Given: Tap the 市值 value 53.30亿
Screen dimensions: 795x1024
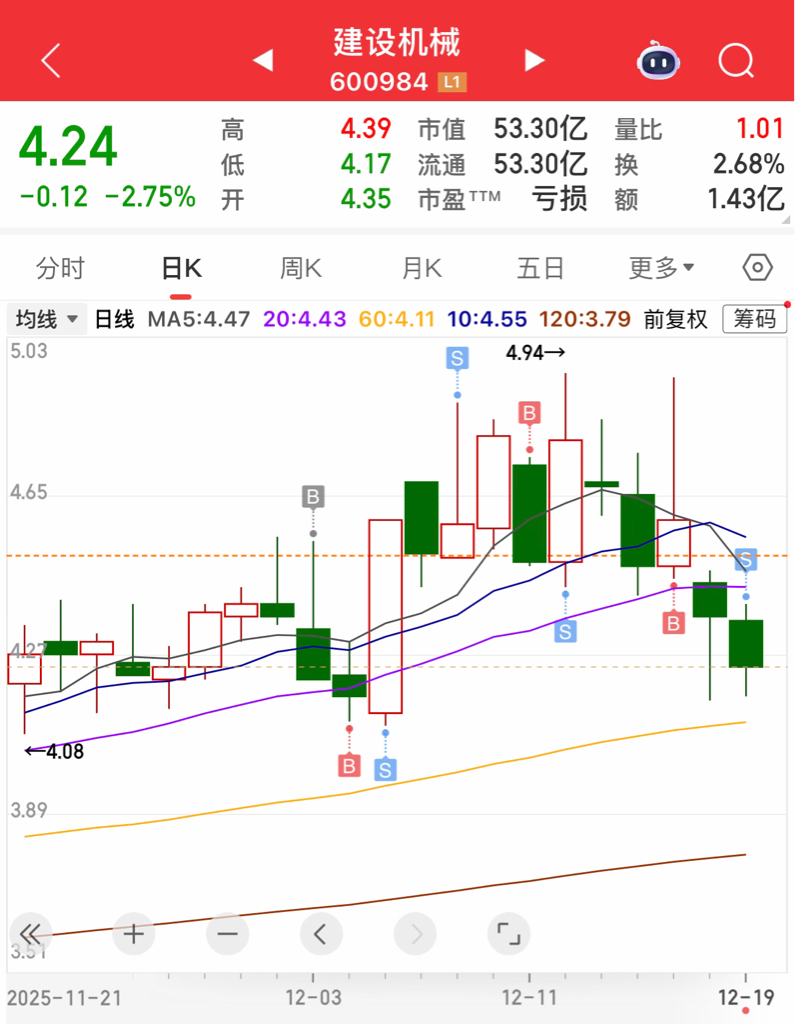Looking at the screenshot, I should 540,129.
